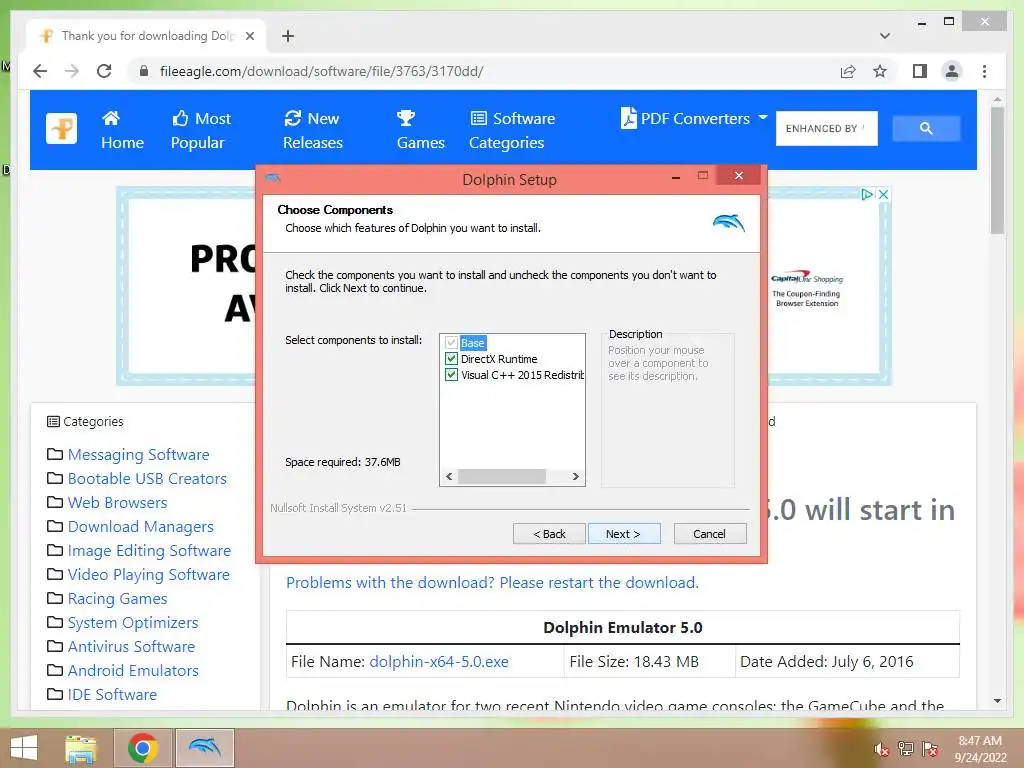Image resolution: width=1024 pixels, height=768 pixels.
Task: Toggle the Base component checkbox
Action: (451, 343)
